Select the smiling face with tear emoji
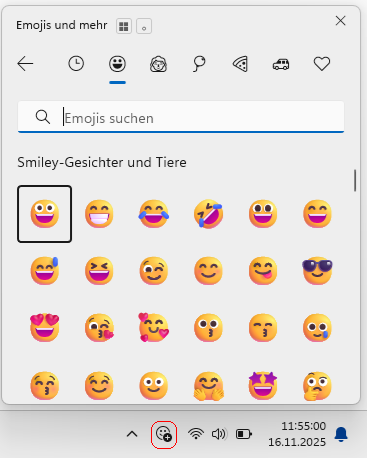The width and height of the screenshot is (367, 458). click(x=317, y=328)
